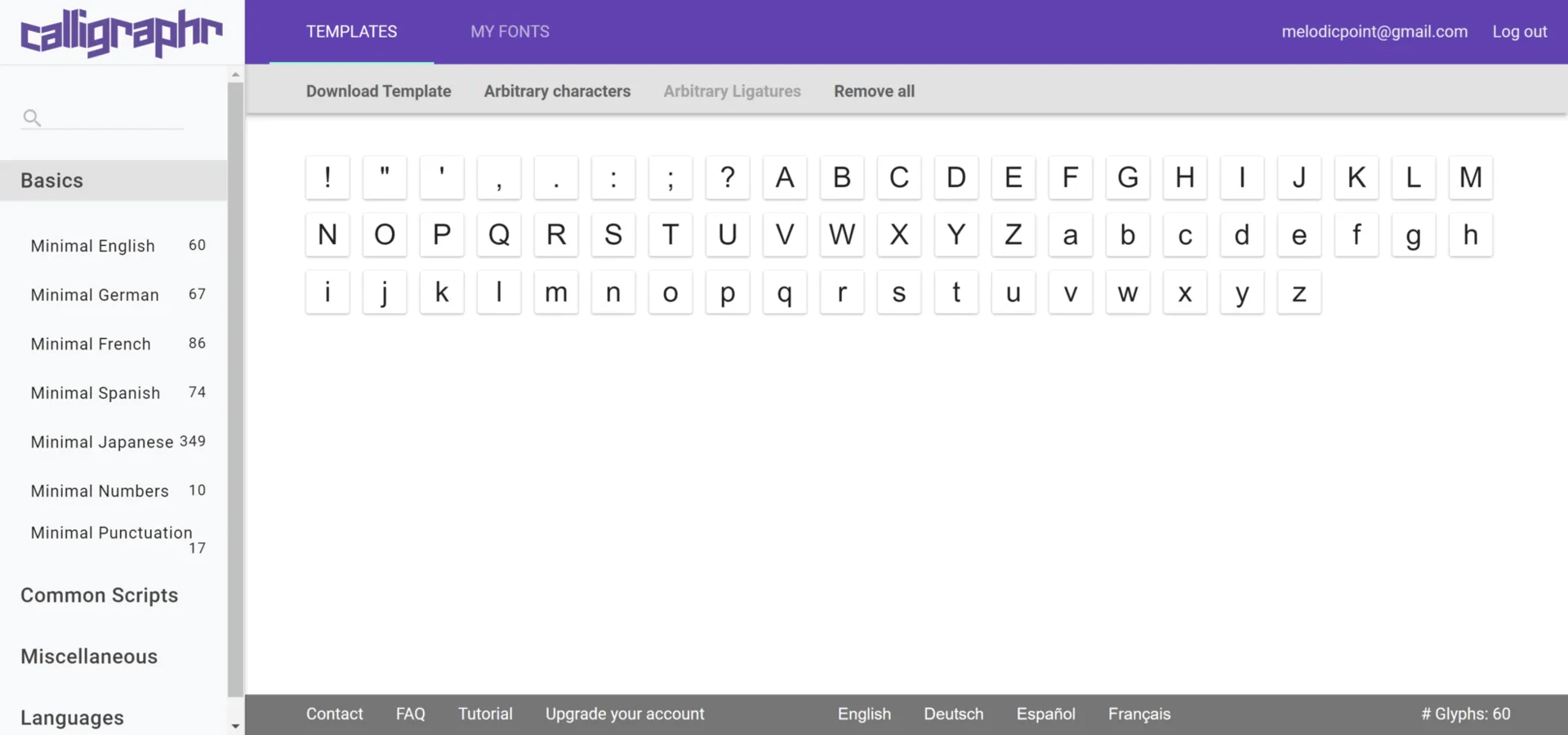Select the lowercase g glyph cell
Image resolution: width=1568 pixels, height=735 pixels.
pos(1414,235)
